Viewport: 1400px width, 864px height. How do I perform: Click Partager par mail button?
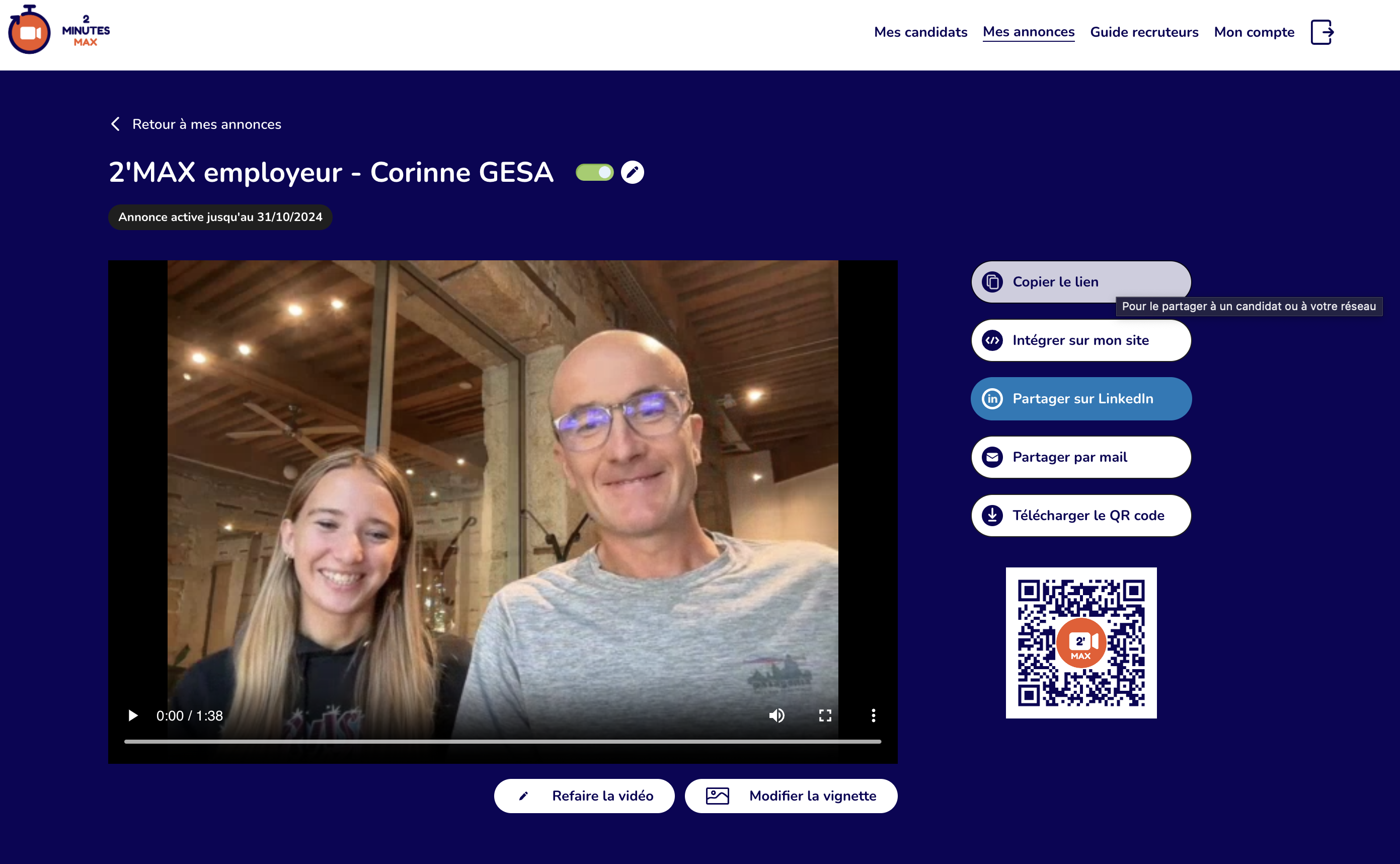pyautogui.click(x=1081, y=457)
